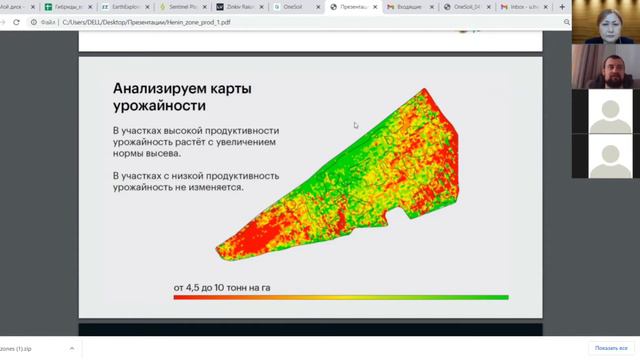Click the paragraph about высокой продуктивности
Image resolution: width=640 pixels, height=360 pixels.
(x=196, y=142)
